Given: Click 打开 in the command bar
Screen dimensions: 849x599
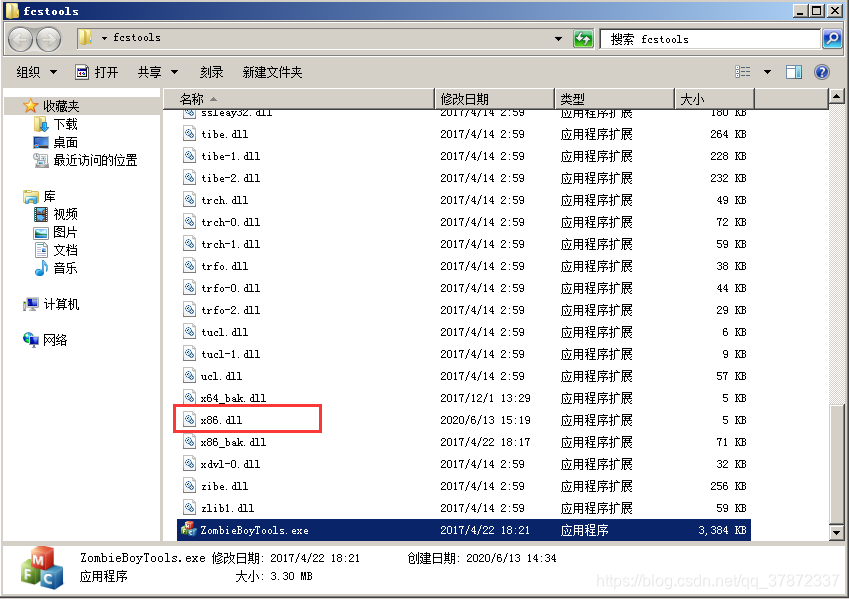Looking at the screenshot, I should click(105, 71).
